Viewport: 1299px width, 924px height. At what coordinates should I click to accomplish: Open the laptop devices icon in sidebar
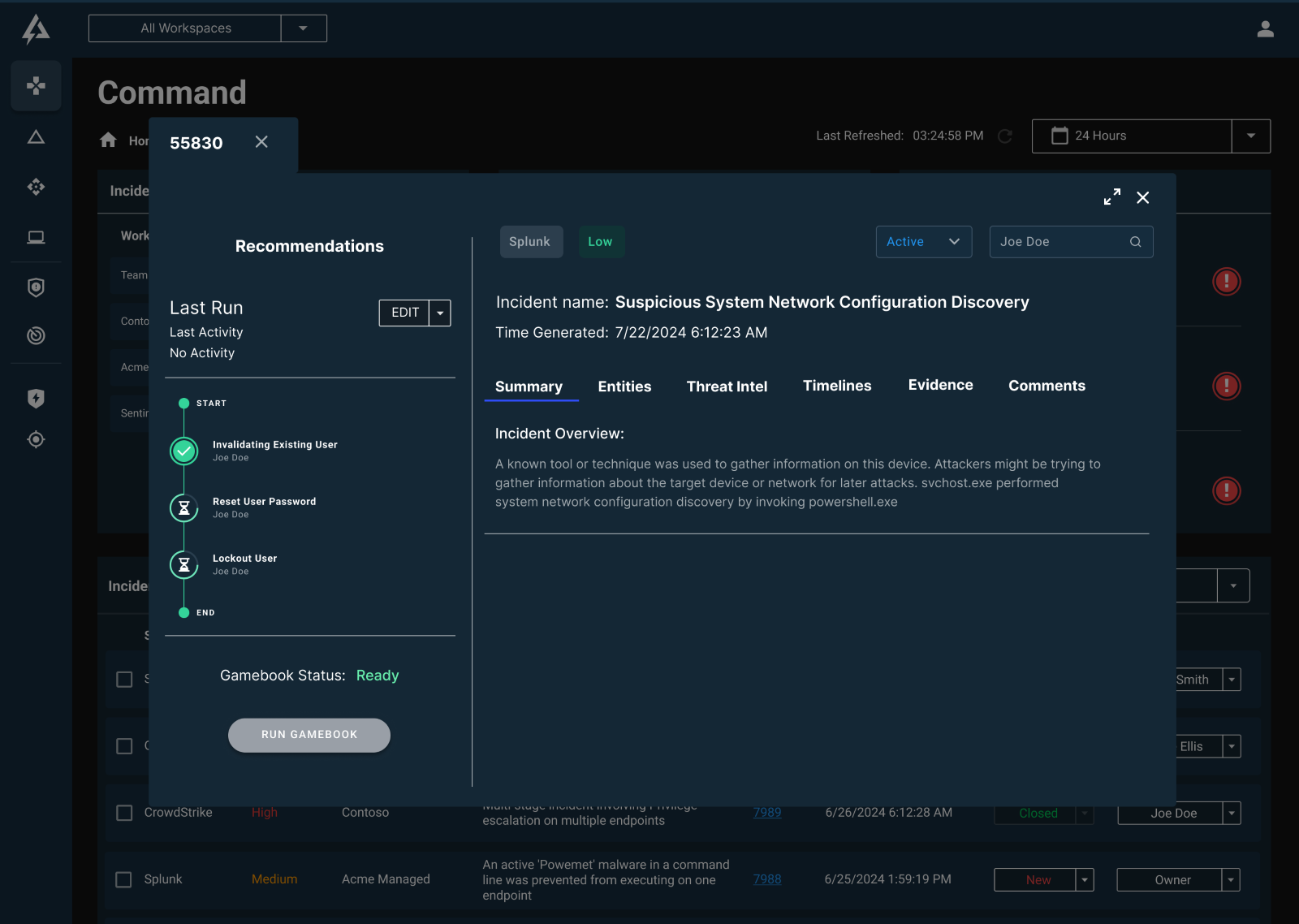point(36,237)
